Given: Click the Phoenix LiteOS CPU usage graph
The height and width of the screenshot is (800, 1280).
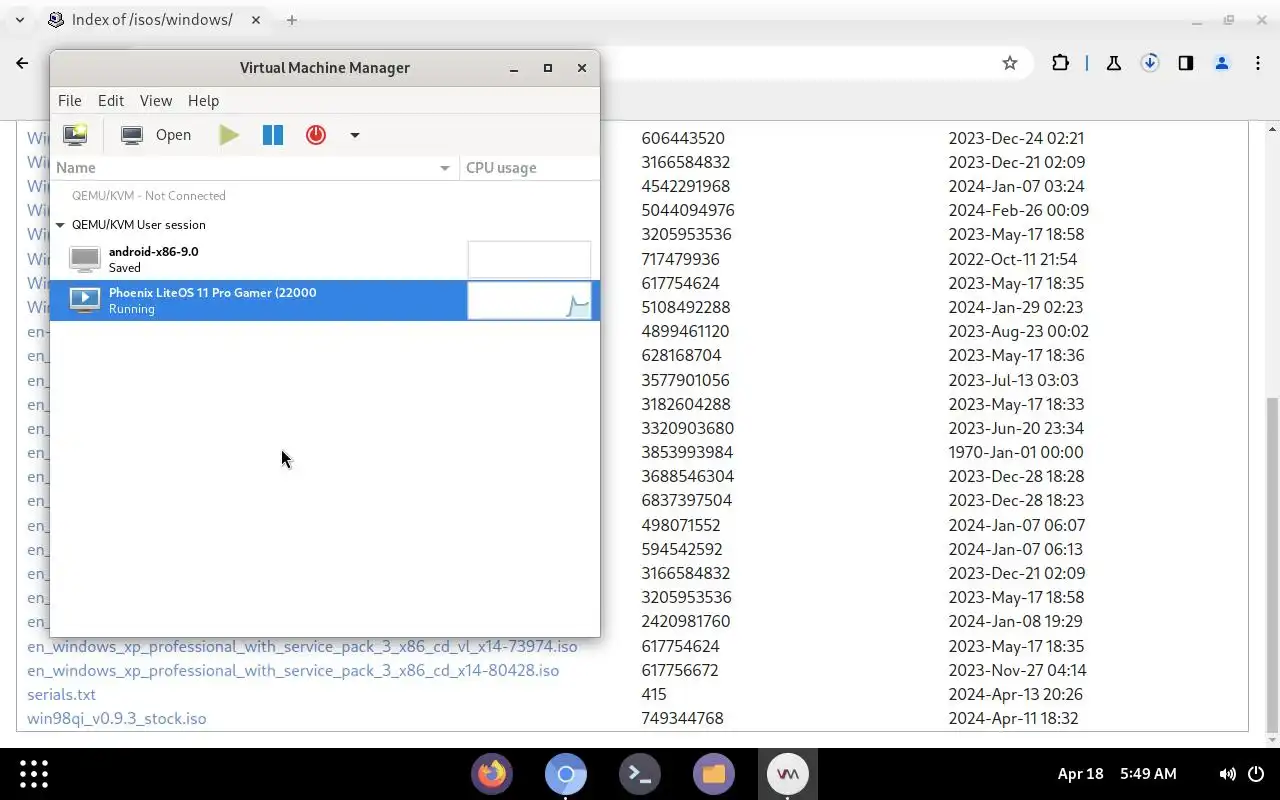Looking at the screenshot, I should point(529,300).
